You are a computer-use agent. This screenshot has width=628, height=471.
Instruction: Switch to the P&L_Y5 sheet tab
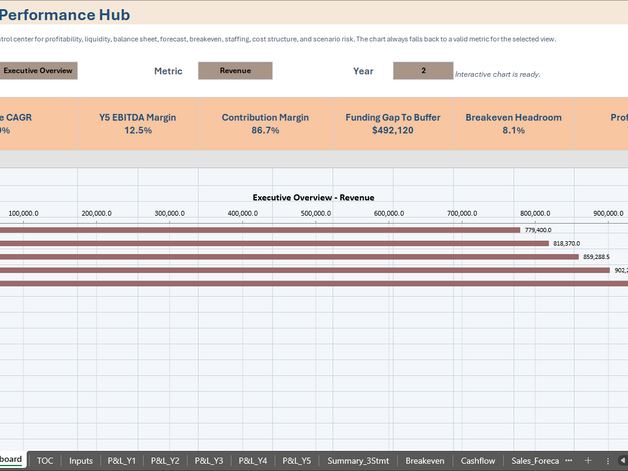tap(296, 461)
